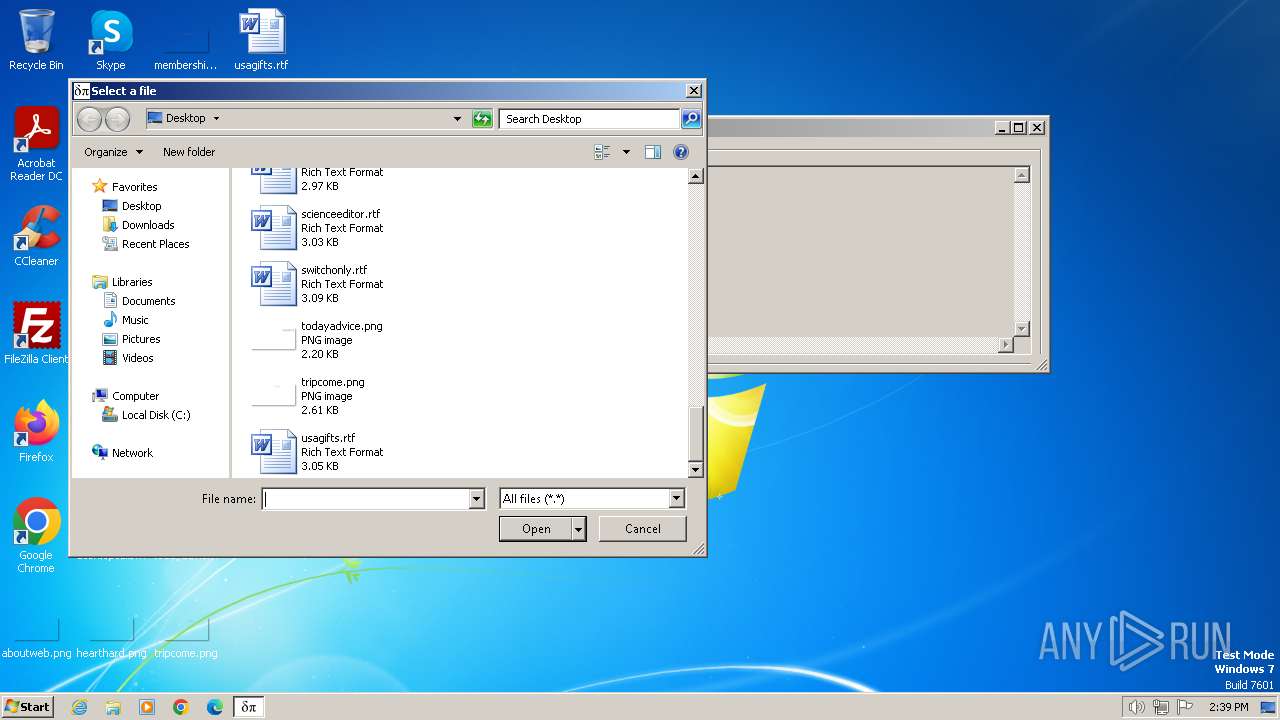The width and height of the screenshot is (1280, 720).
Task: Cancel the file selection dialog
Action: pos(642,529)
